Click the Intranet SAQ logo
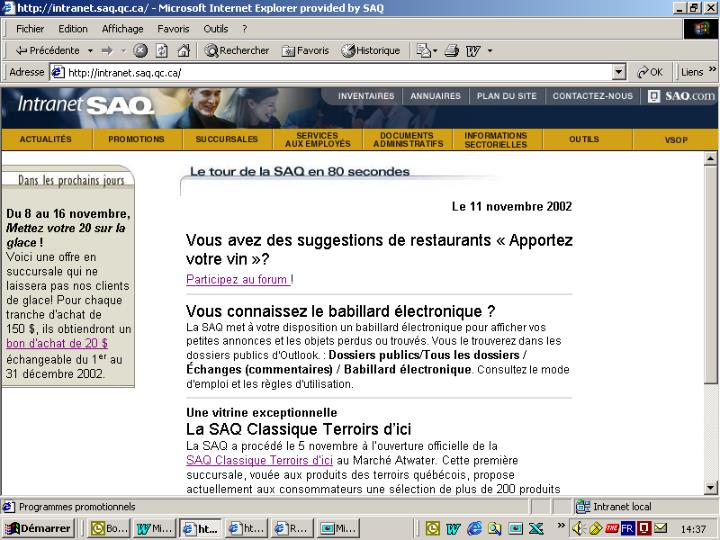720x540 pixels. [85, 105]
